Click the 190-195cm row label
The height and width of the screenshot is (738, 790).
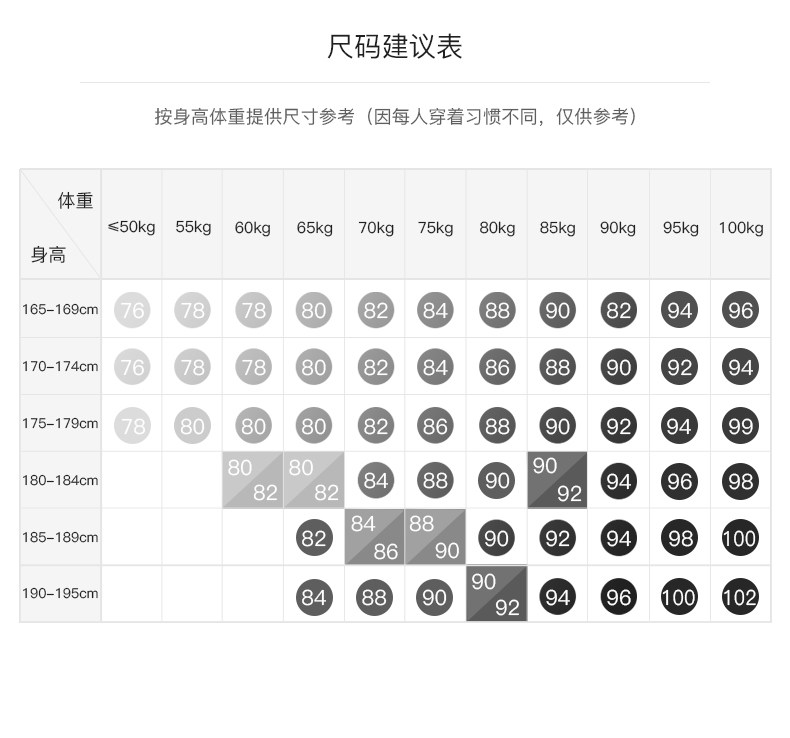[x=60, y=593]
